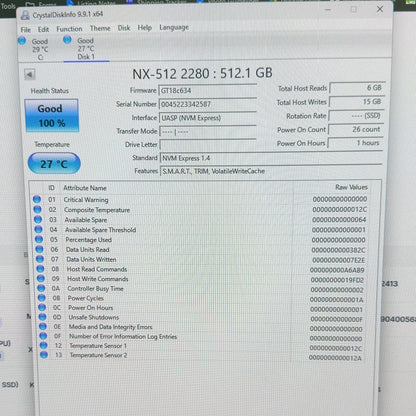Select the Host Read Commands attribute name
The height and width of the screenshot is (416, 416).
tap(97, 269)
